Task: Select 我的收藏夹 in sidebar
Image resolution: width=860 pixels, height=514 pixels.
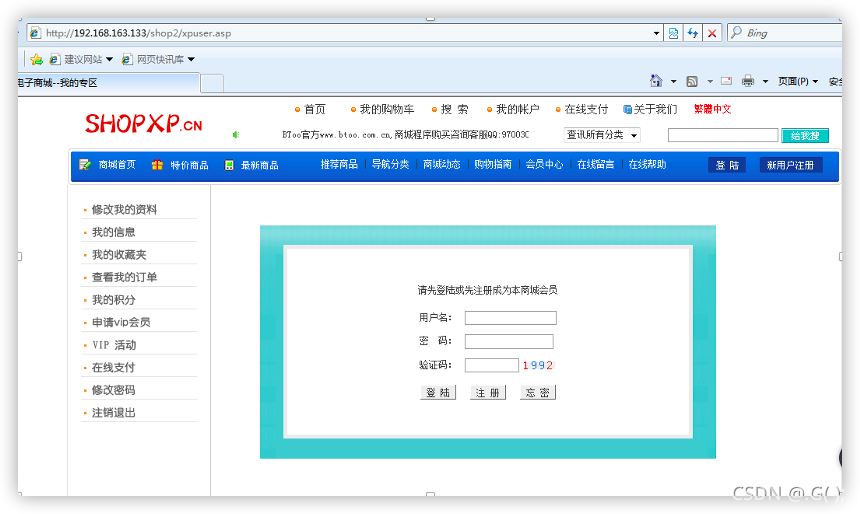Action: point(119,255)
